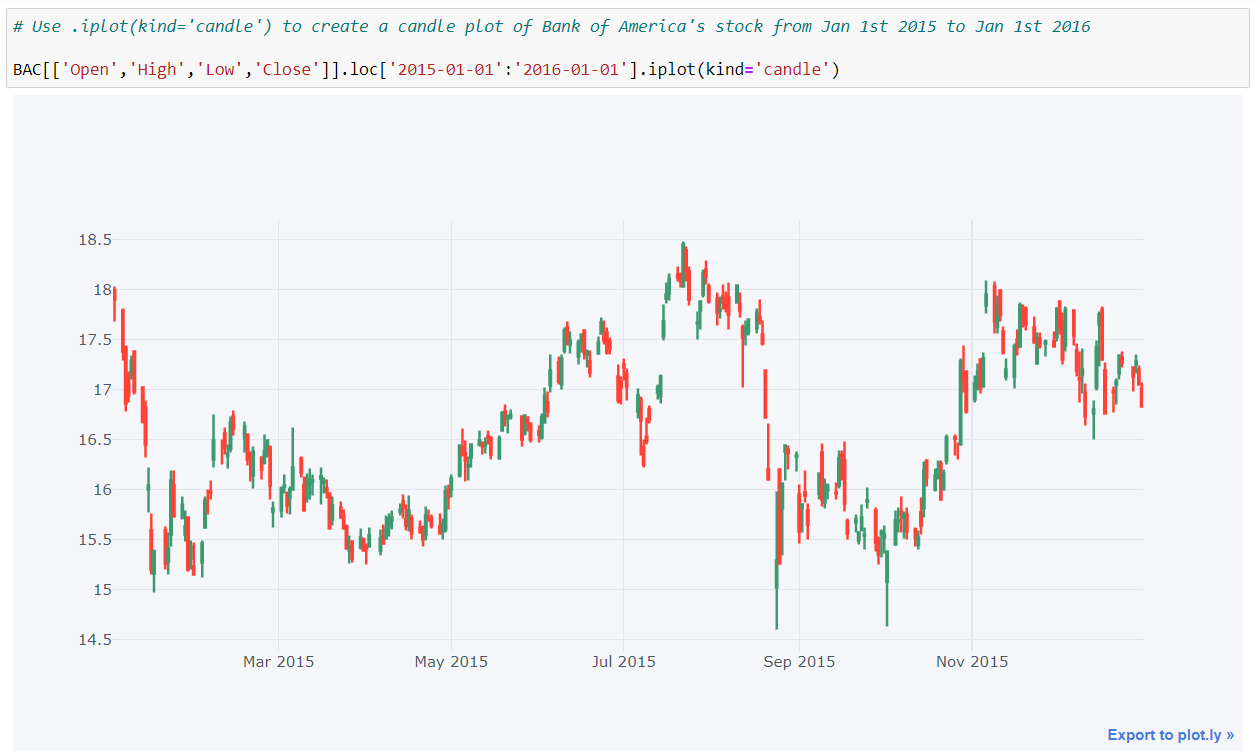Click the 17.5 y-axis label
Screen dimensions: 1257x751
(x=95, y=340)
